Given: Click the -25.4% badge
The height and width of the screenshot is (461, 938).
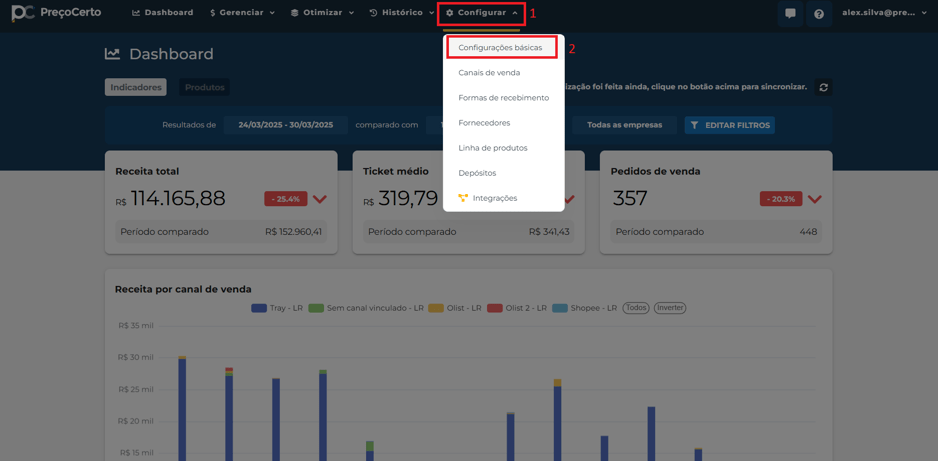Looking at the screenshot, I should coord(286,199).
